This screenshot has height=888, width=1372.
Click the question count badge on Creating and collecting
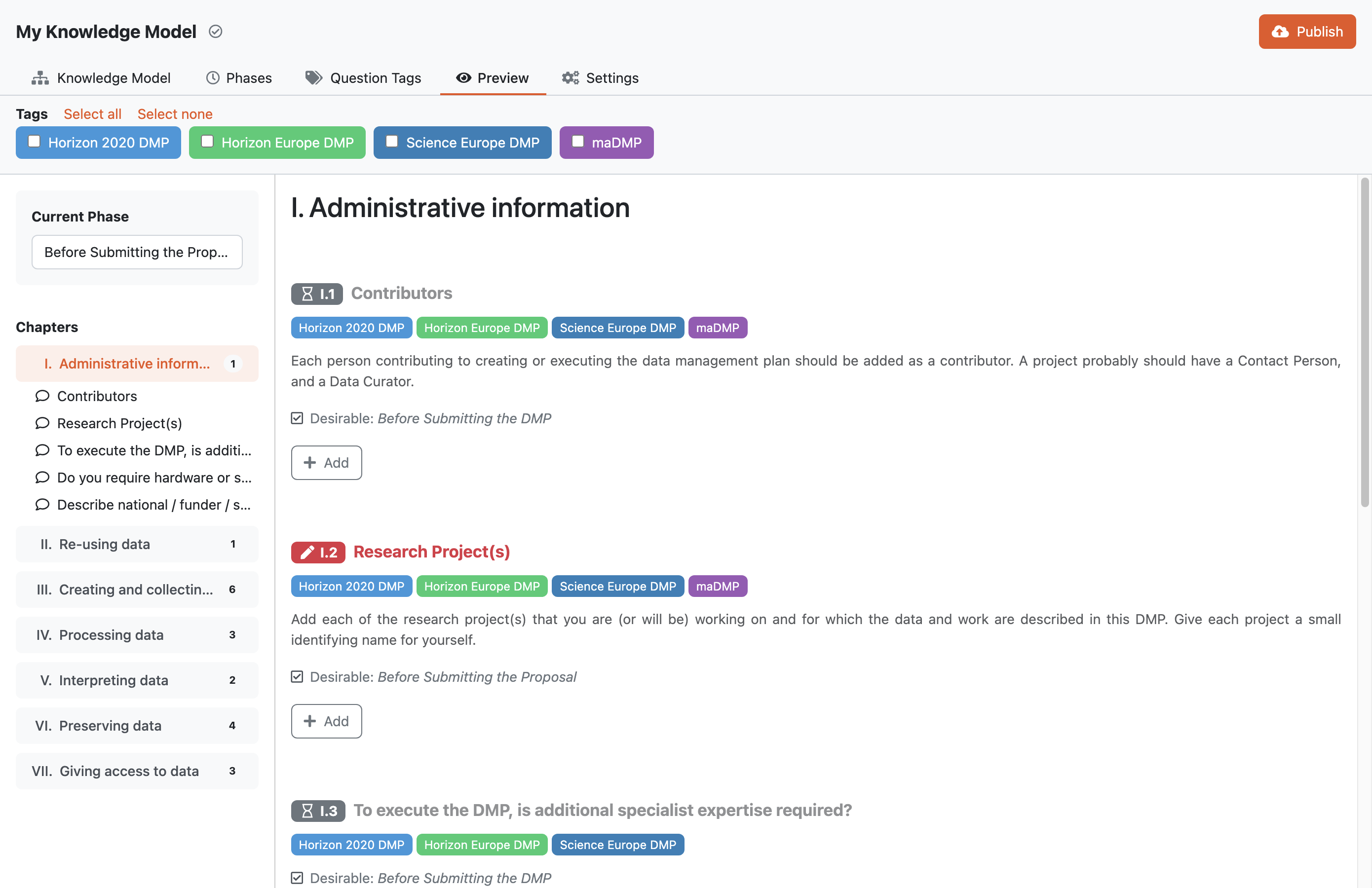pos(232,590)
